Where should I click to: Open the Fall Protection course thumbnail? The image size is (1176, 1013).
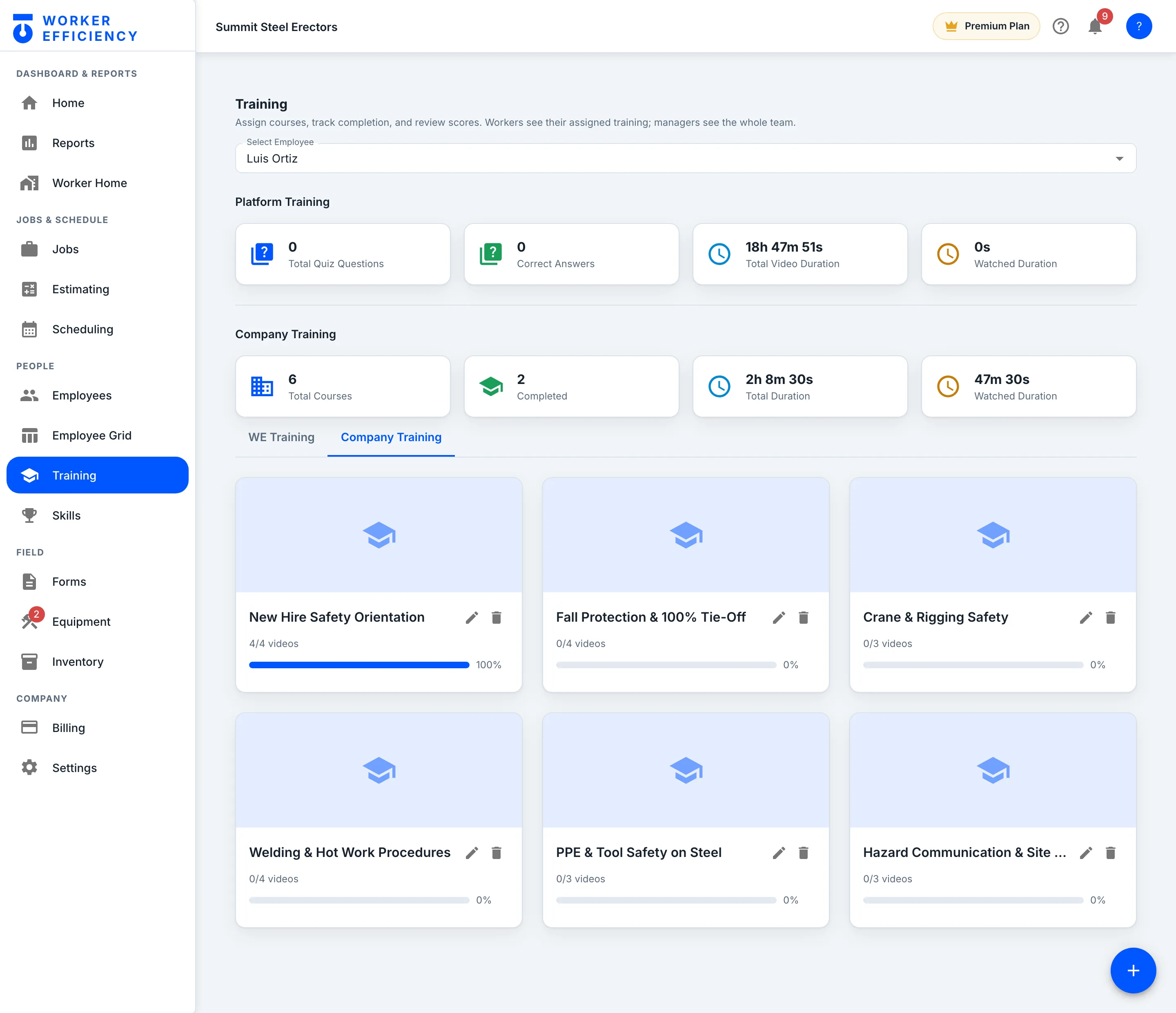[x=686, y=535]
